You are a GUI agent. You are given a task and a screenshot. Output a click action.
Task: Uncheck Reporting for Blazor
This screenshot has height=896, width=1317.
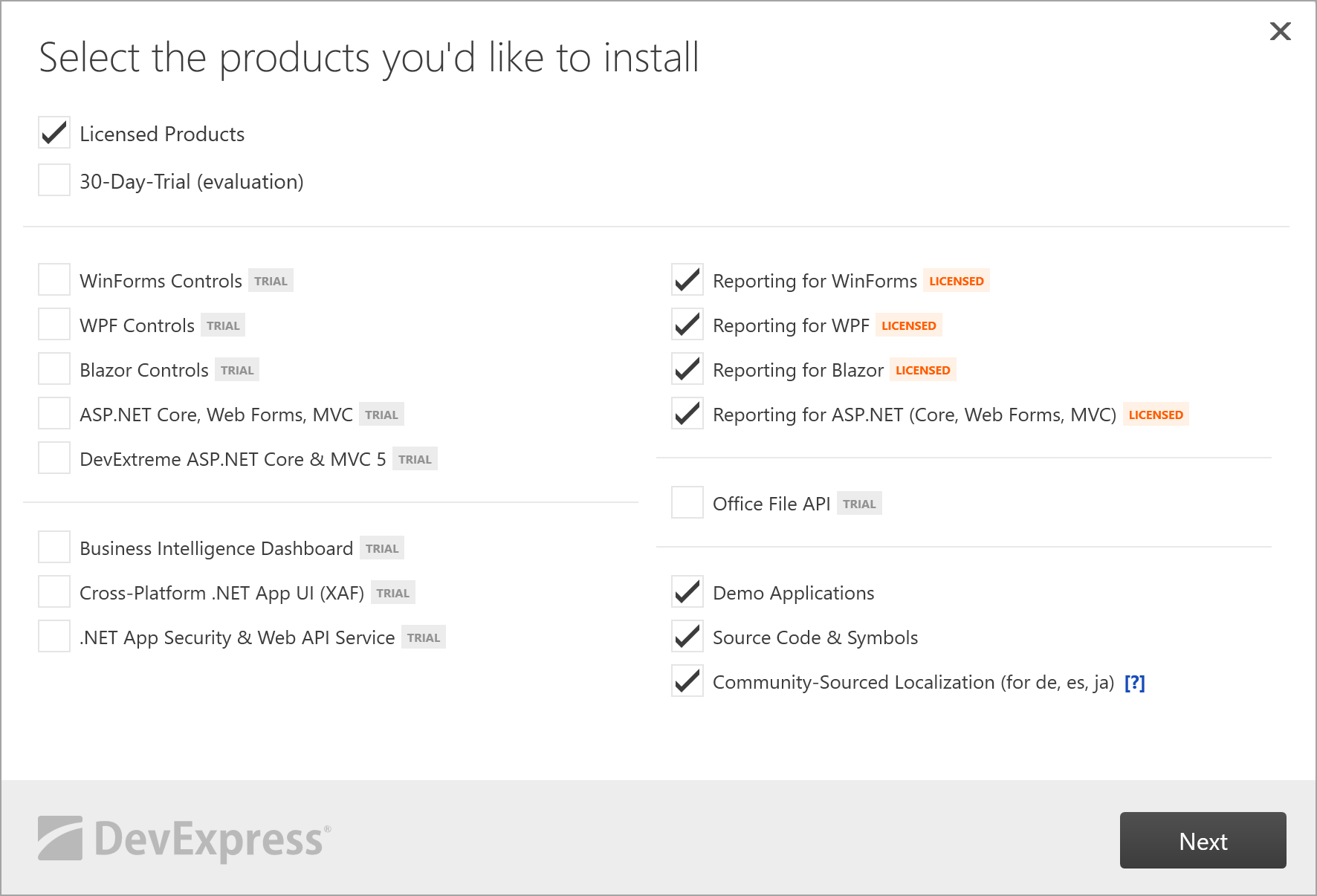687,369
